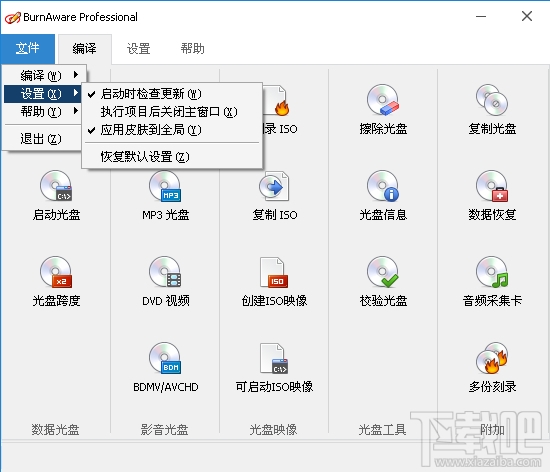Screen dimensions: 550x472
Task: Click the 光盘映像 category label
Action: (273, 430)
